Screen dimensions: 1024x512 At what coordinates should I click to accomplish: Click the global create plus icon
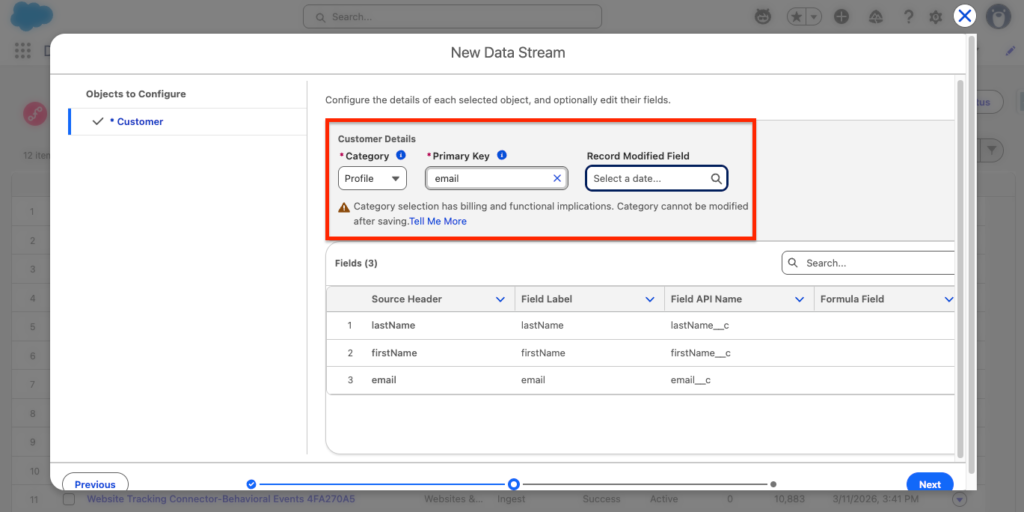click(841, 17)
